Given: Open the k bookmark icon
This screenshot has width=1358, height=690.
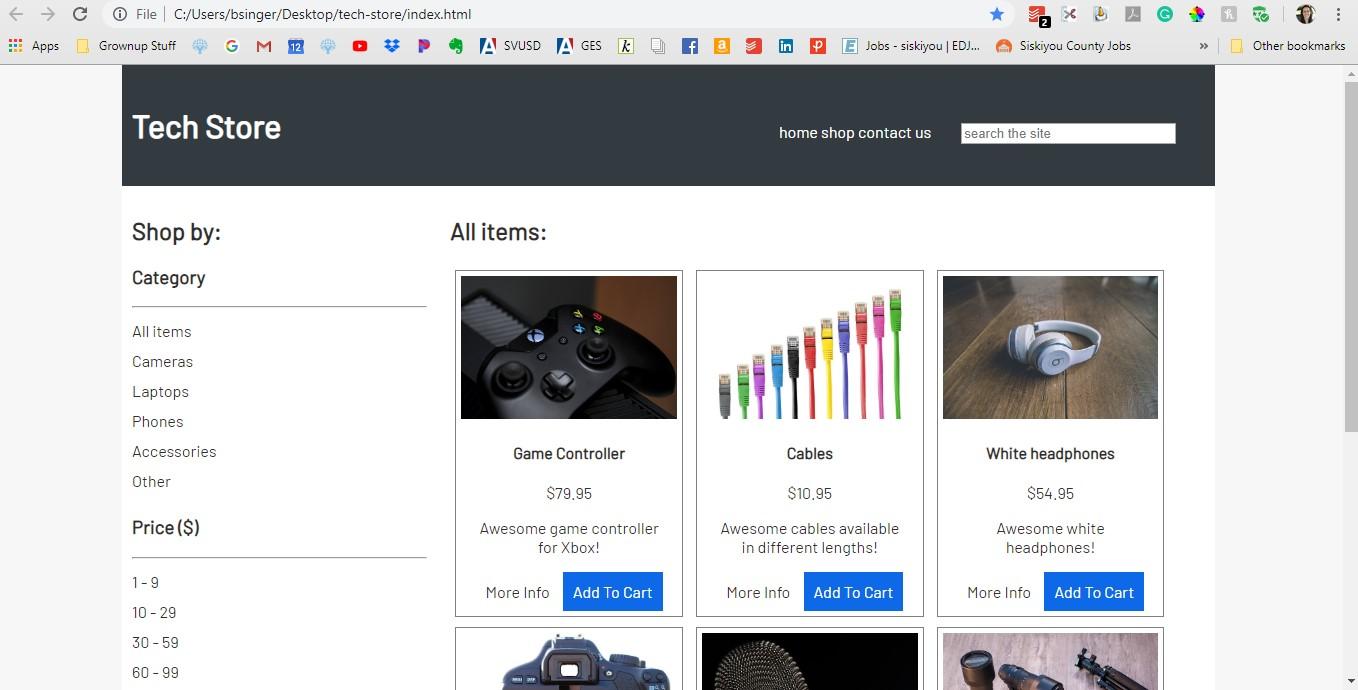Looking at the screenshot, I should point(626,45).
